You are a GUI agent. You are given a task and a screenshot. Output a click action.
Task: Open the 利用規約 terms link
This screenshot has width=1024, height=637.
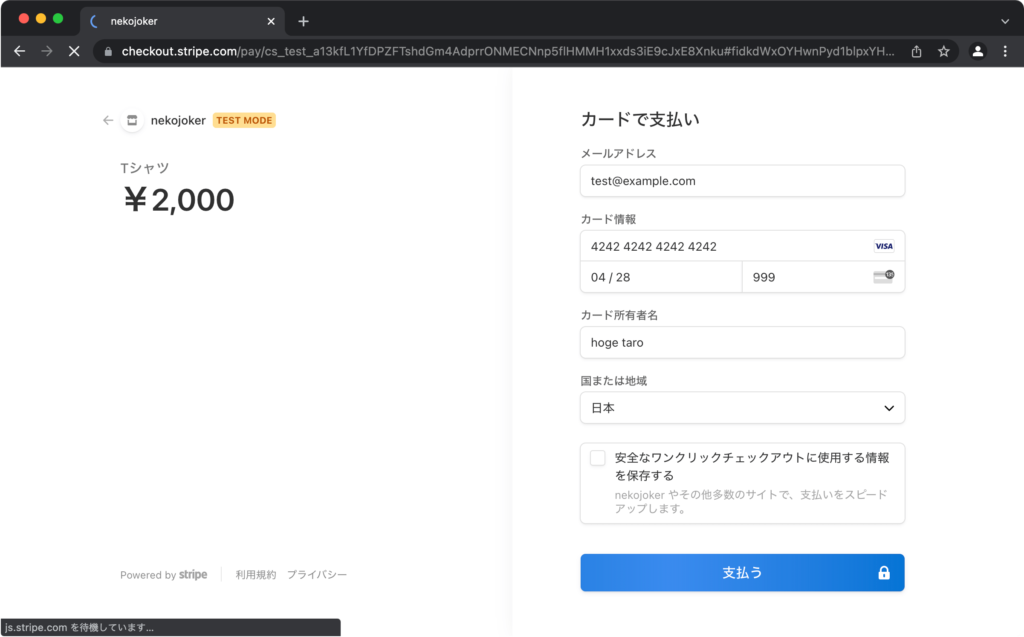coord(255,575)
